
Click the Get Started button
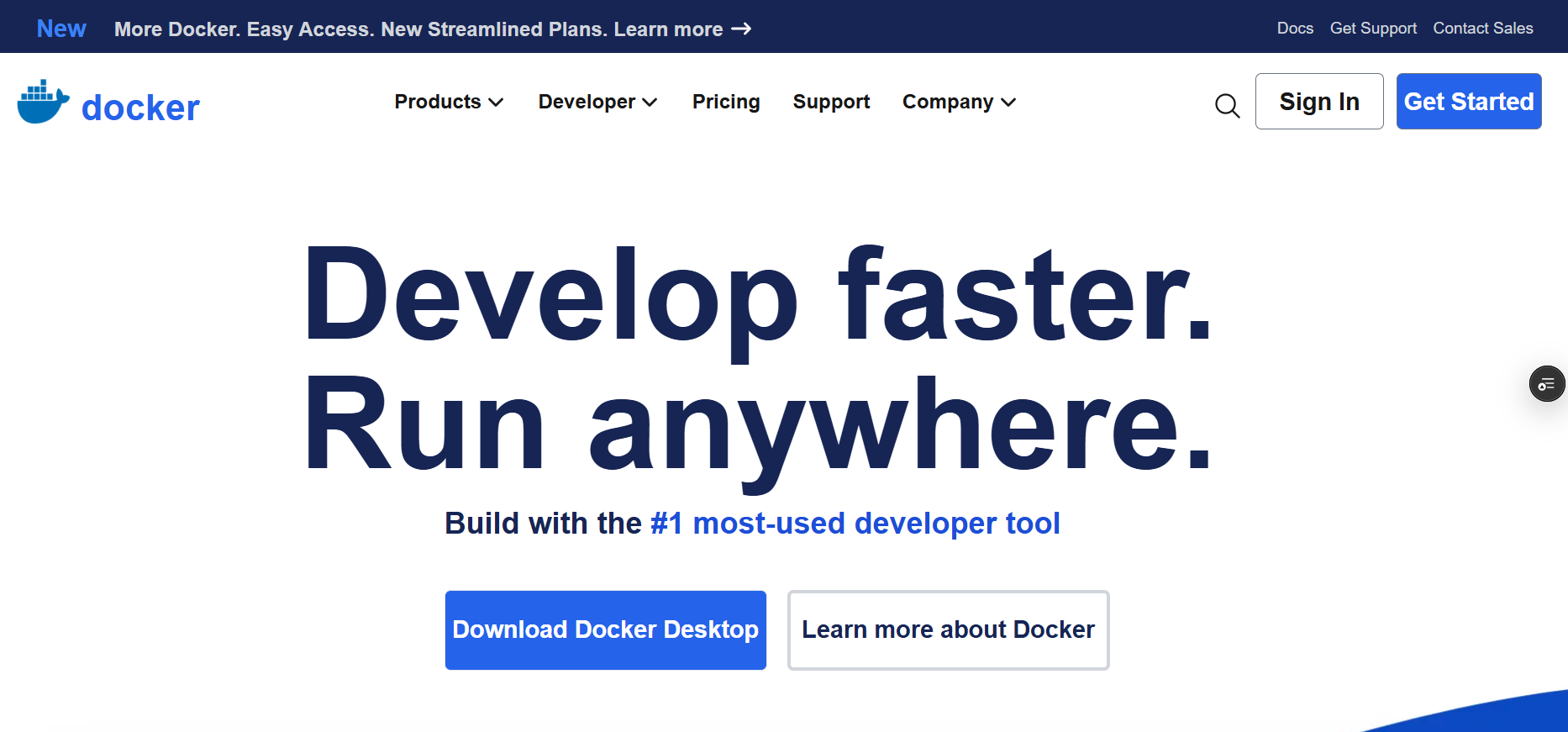tap(1469, 101)
